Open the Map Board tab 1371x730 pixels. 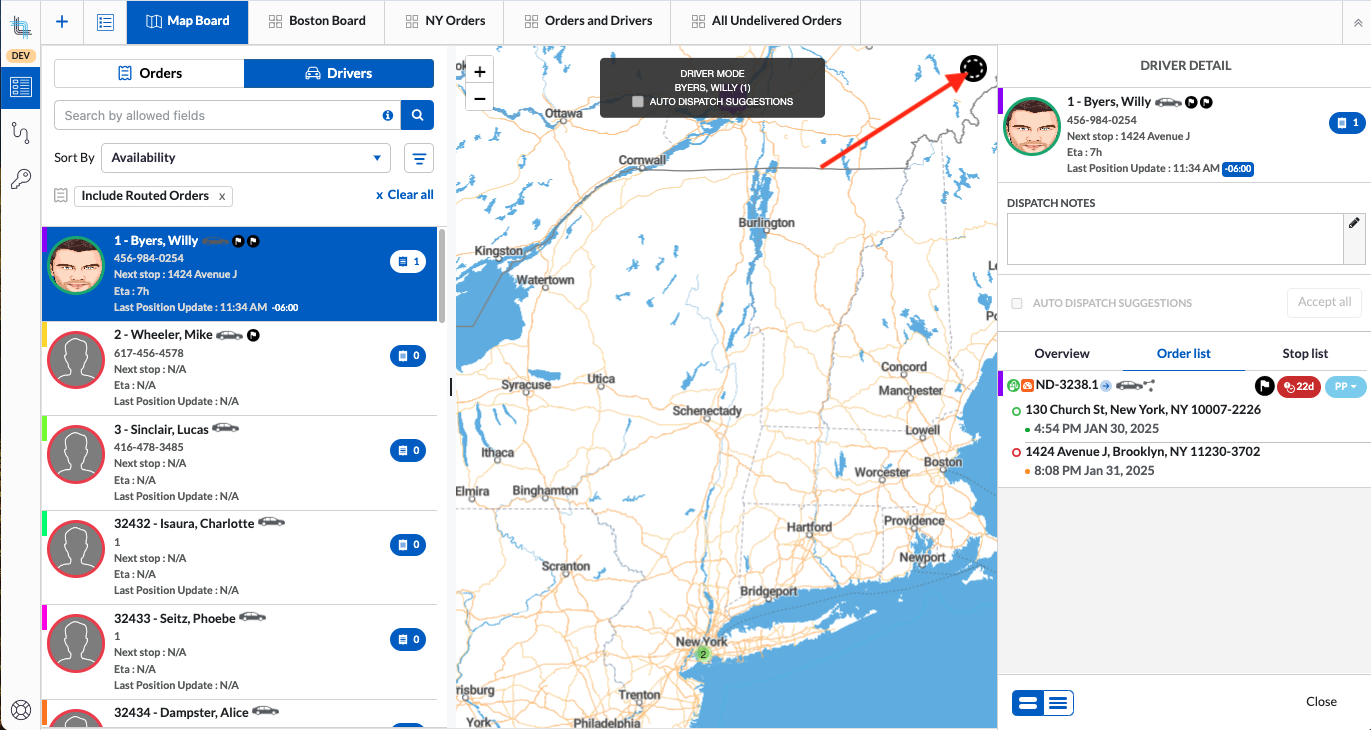coord(188,21)
